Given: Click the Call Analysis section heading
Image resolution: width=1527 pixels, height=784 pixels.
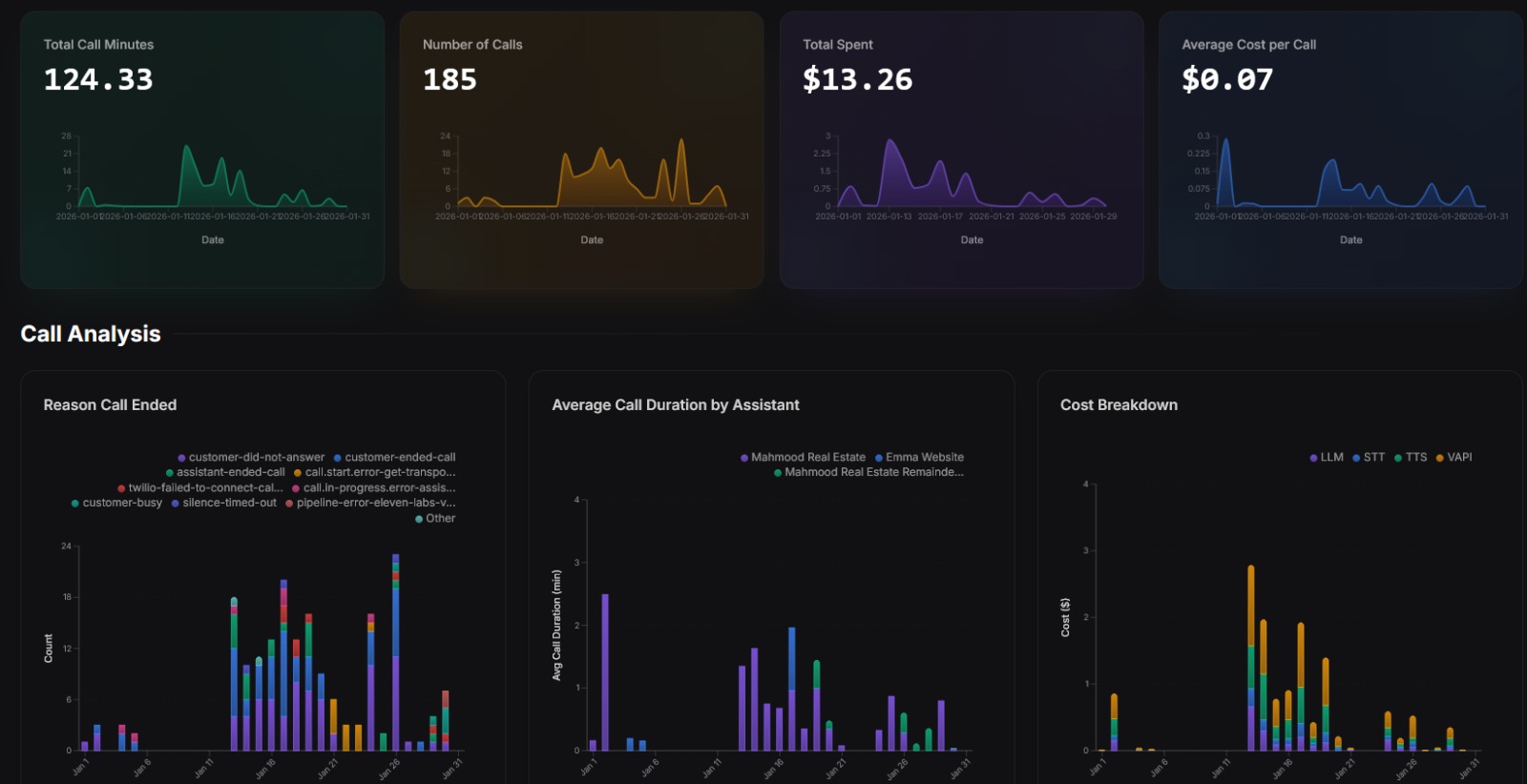Looking at the screenshot, I should coord(91,334).
